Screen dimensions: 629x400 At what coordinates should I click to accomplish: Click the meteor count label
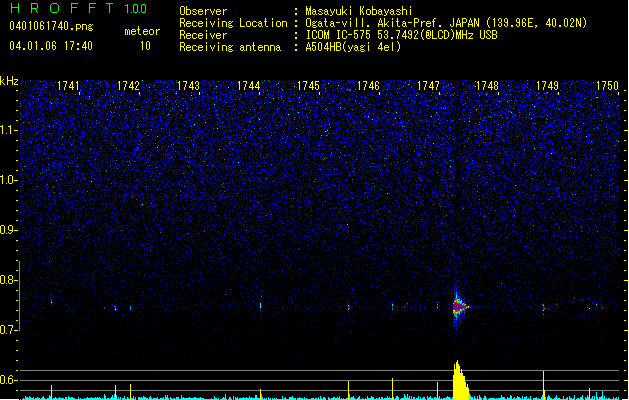pyautogui.click(x=142, y=31)
